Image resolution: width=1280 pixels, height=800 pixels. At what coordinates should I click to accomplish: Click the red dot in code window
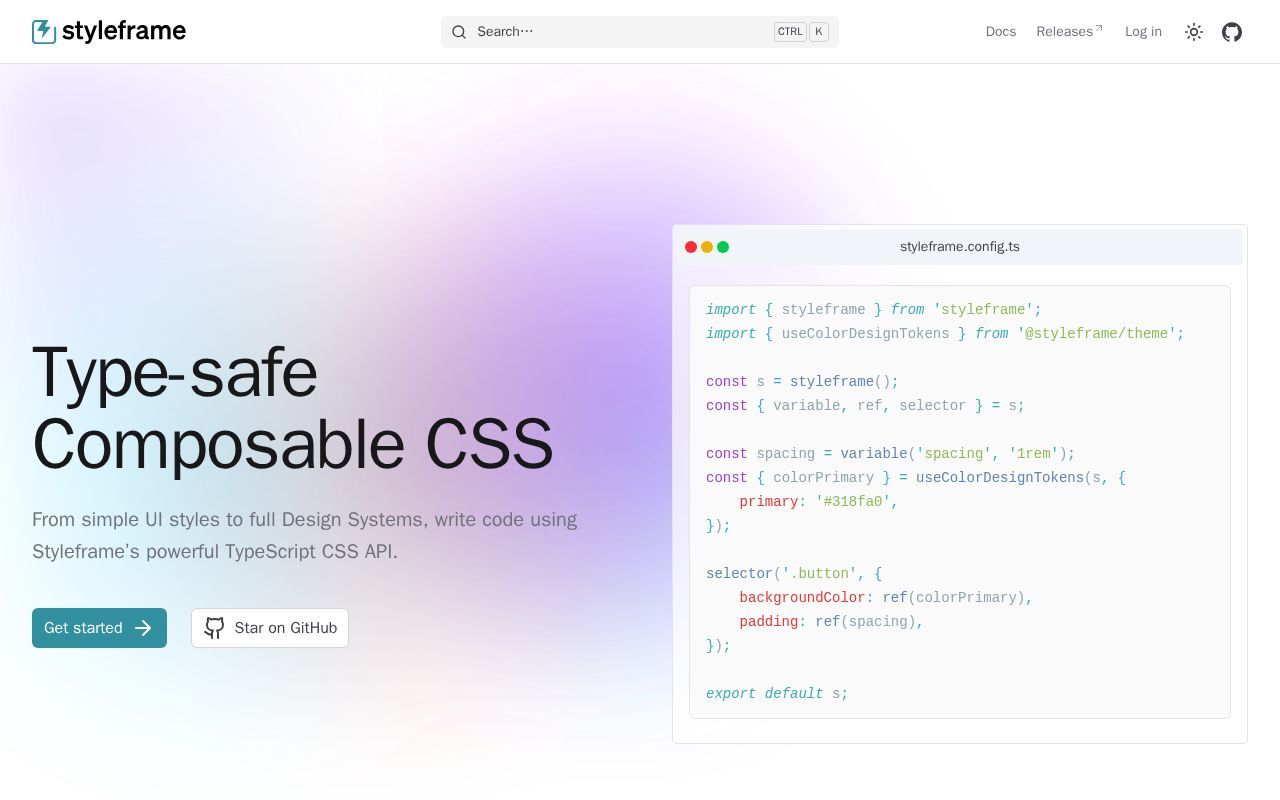coord(691,247)
